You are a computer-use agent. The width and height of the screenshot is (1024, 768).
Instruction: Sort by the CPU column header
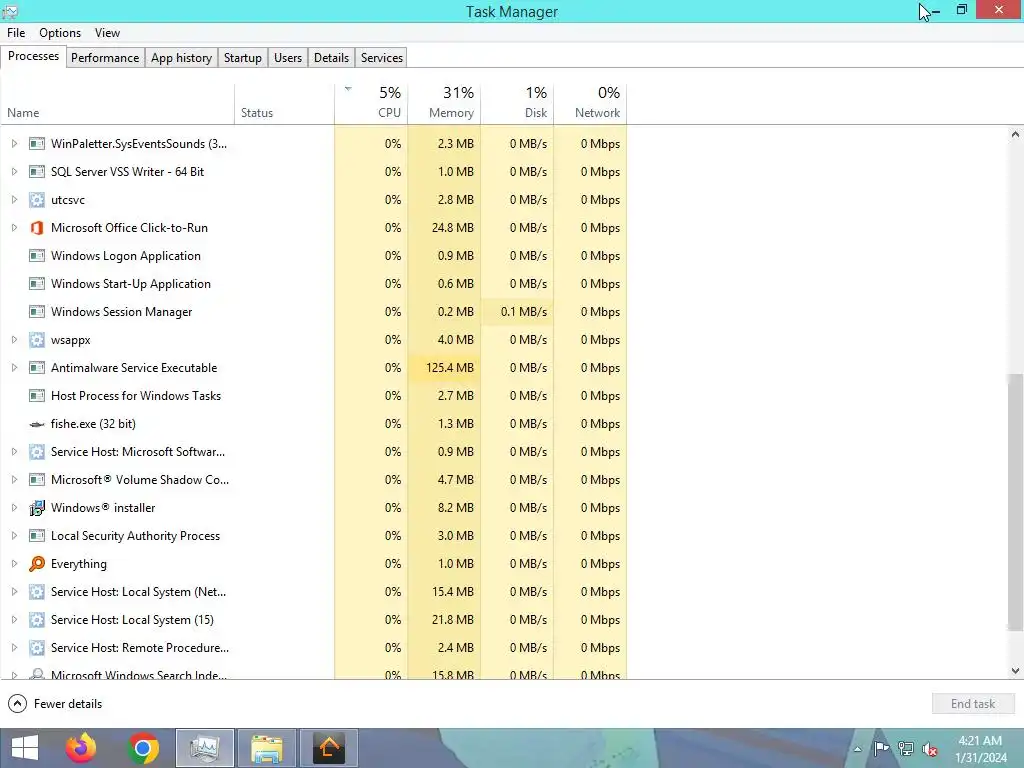coord(372,104)
